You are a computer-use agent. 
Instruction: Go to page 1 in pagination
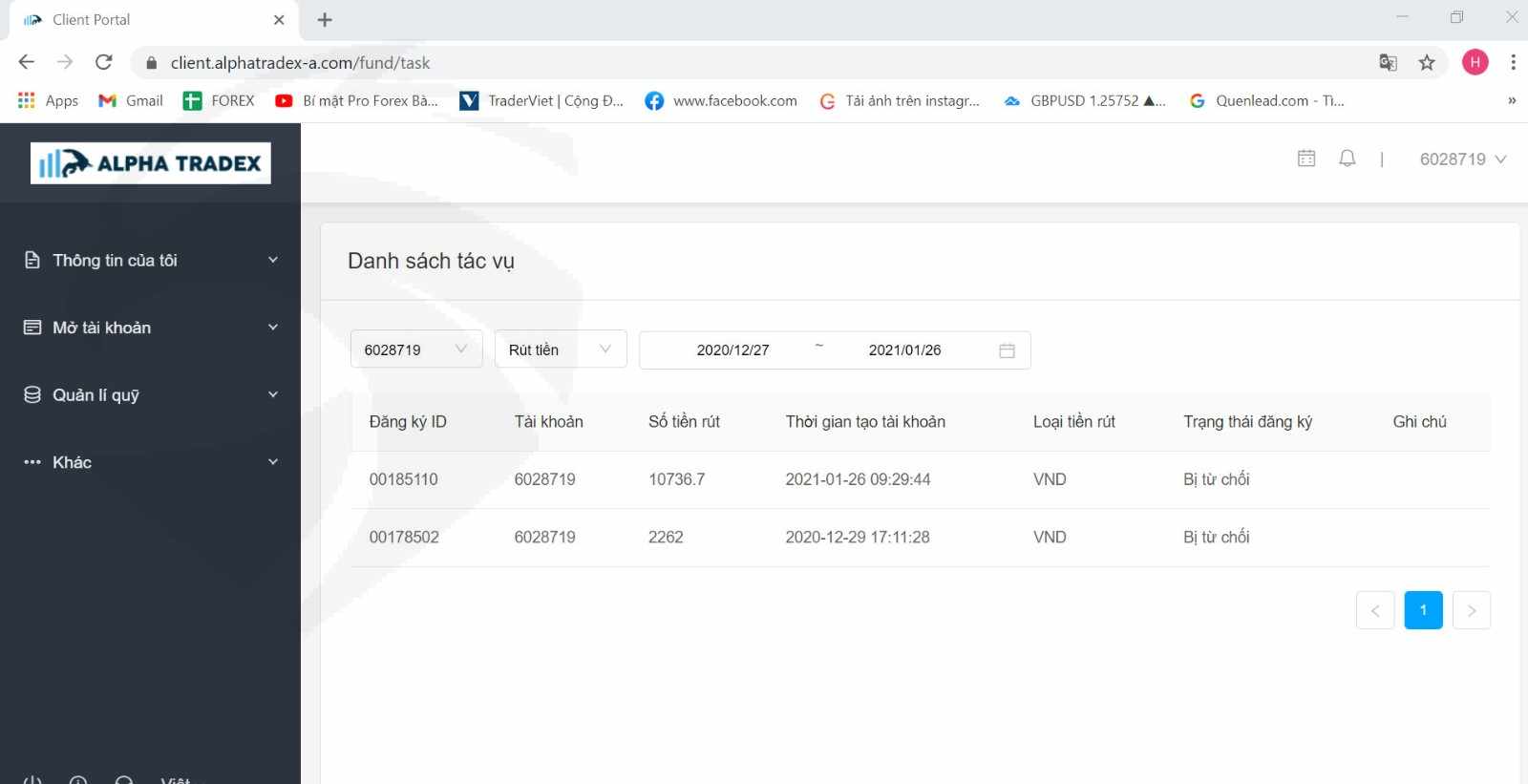coord(1423,610)
